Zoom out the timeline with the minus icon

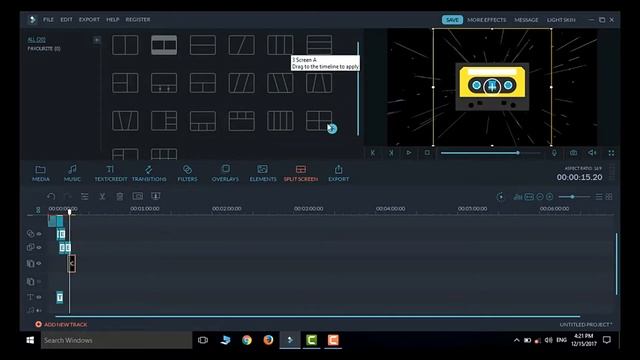[x=540, y=197]
